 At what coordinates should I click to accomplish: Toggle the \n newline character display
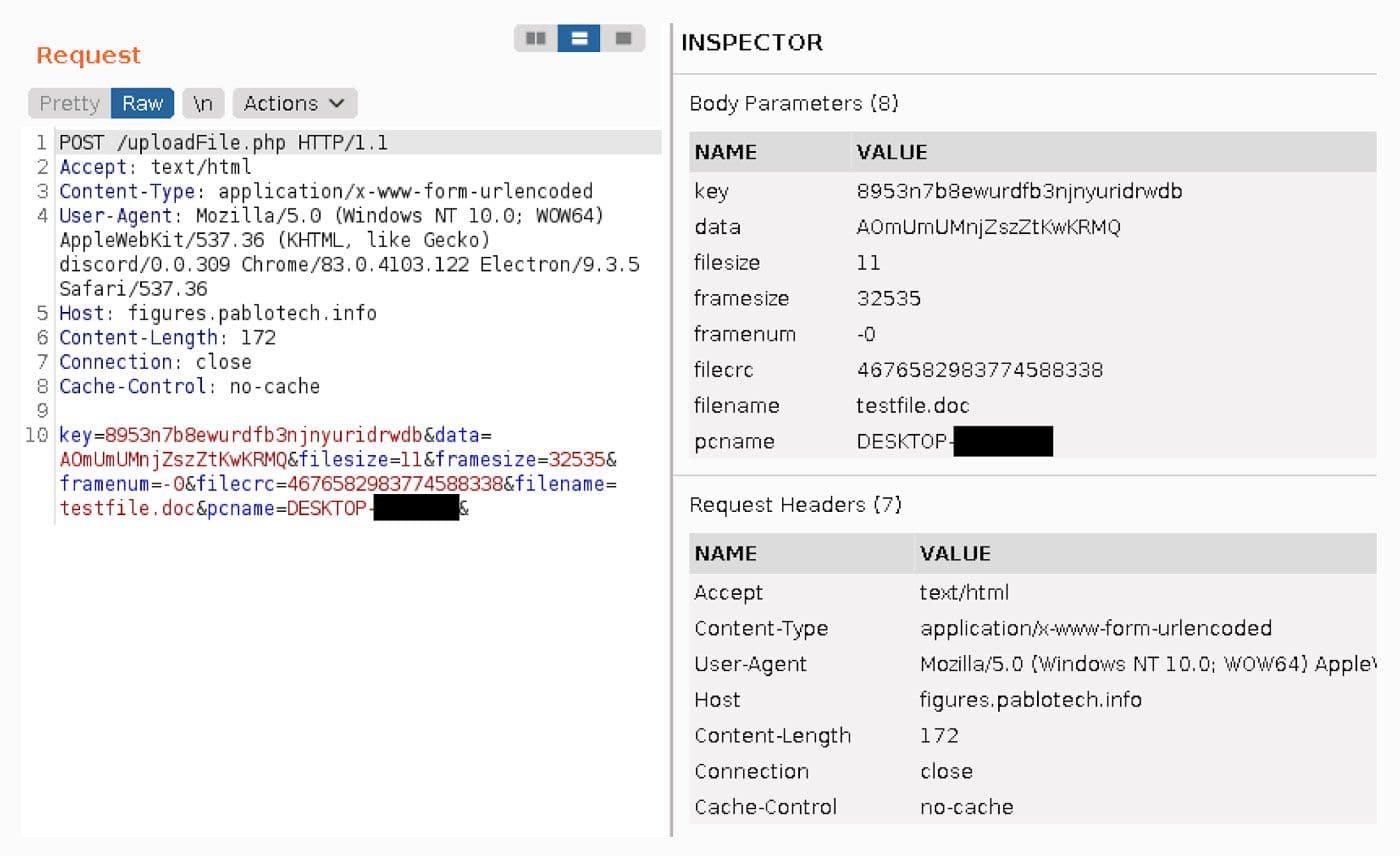coord(203,103)
